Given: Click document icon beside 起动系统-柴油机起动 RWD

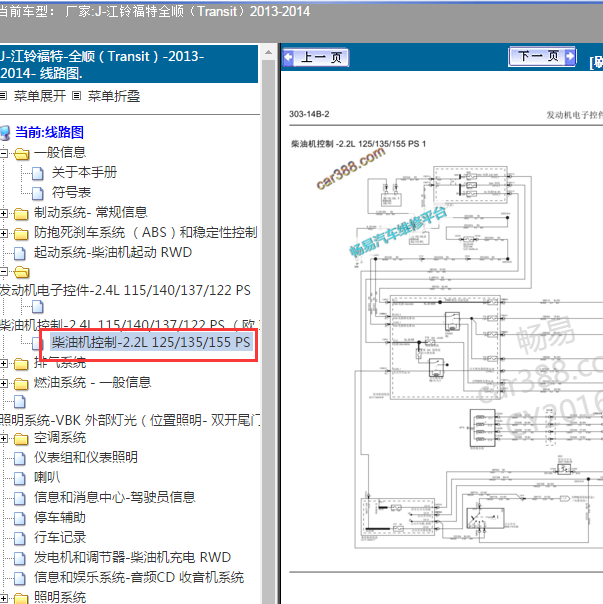Looking at the screenshot, I should point(20,253).
